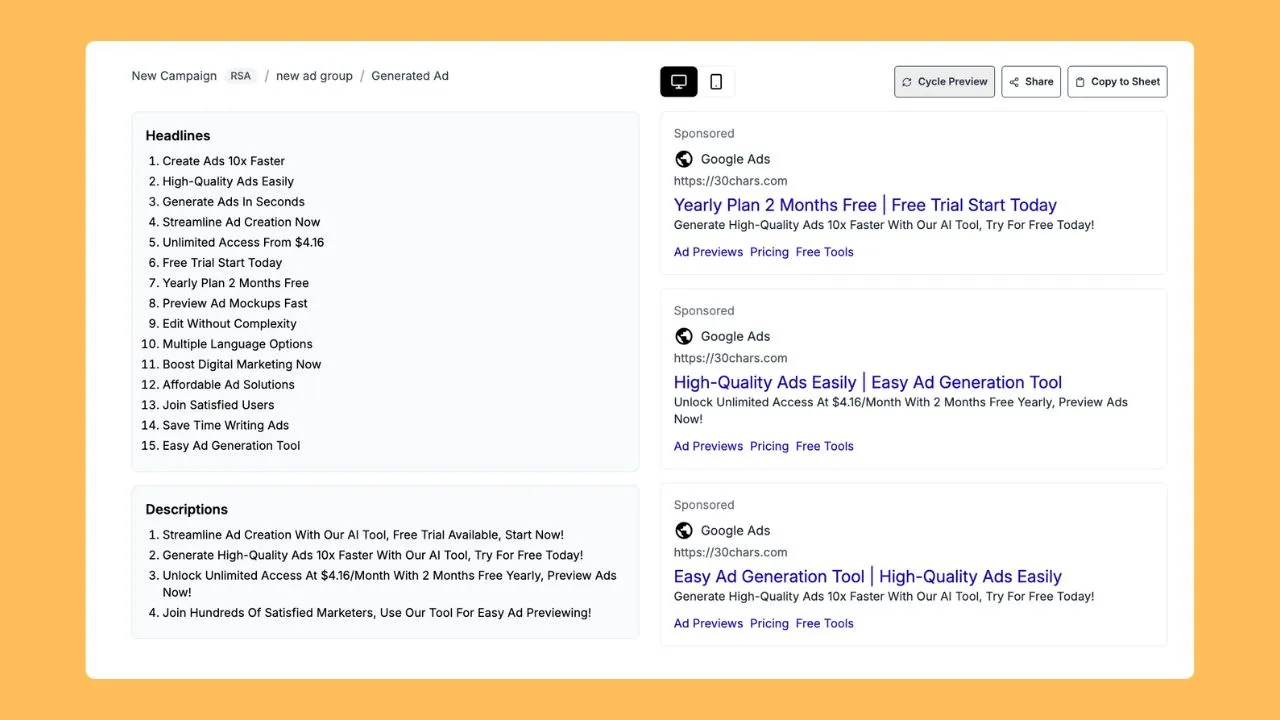Select headline Generate Ads In Seconds
This screenshot has width=1280, height=720.
click(234, 201)
